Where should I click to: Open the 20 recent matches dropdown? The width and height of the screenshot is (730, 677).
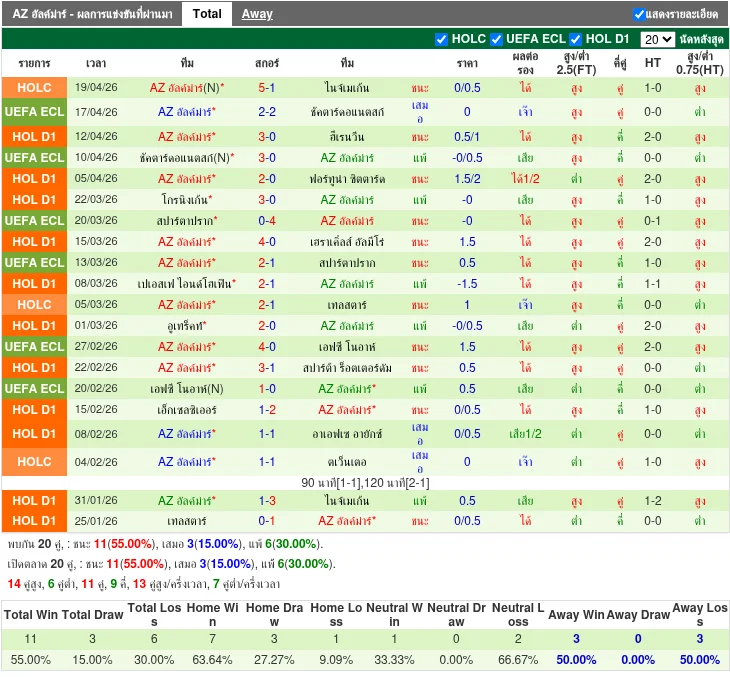(x=657, y=39)
